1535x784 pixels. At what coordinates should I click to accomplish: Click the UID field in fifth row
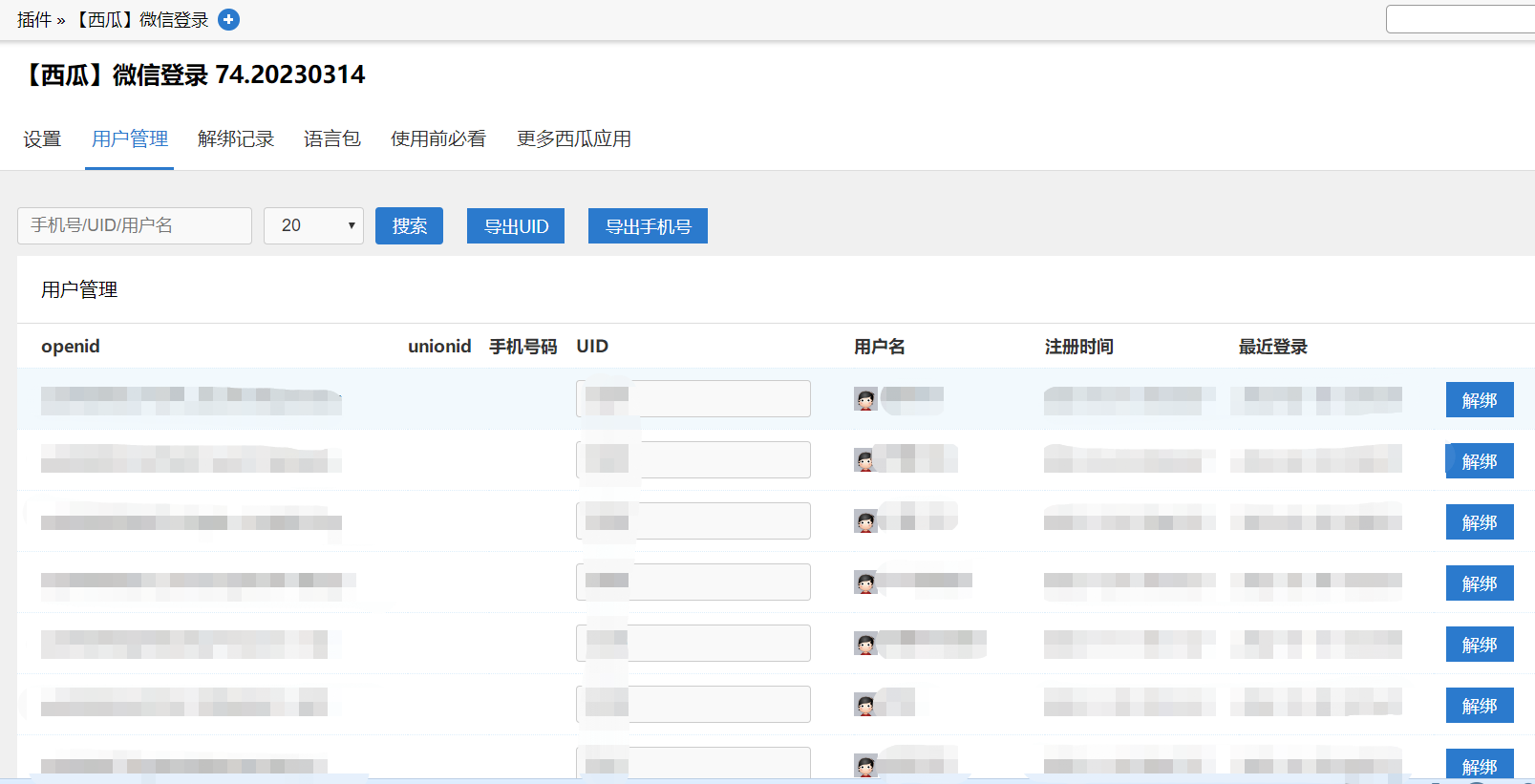coord(693,643)
